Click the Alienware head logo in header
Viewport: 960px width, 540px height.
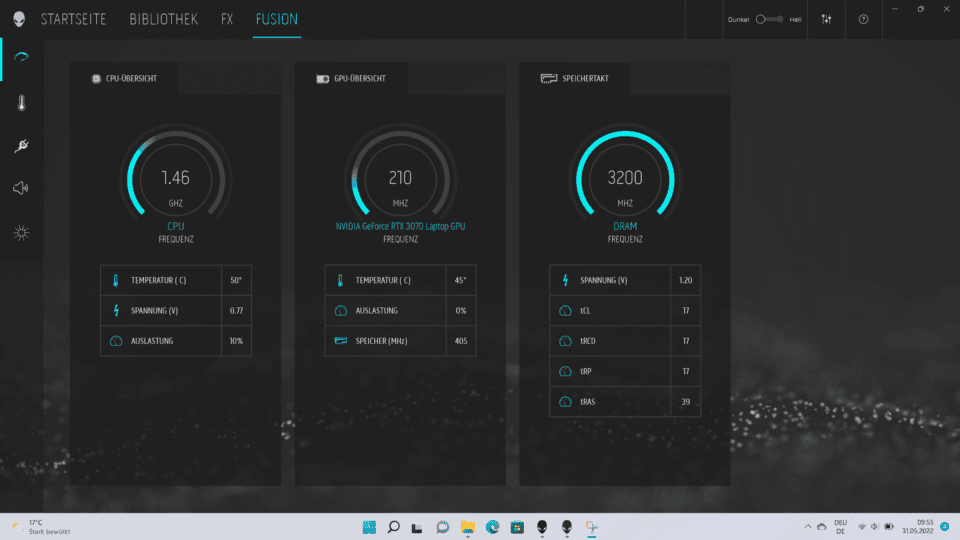point(20,19)
